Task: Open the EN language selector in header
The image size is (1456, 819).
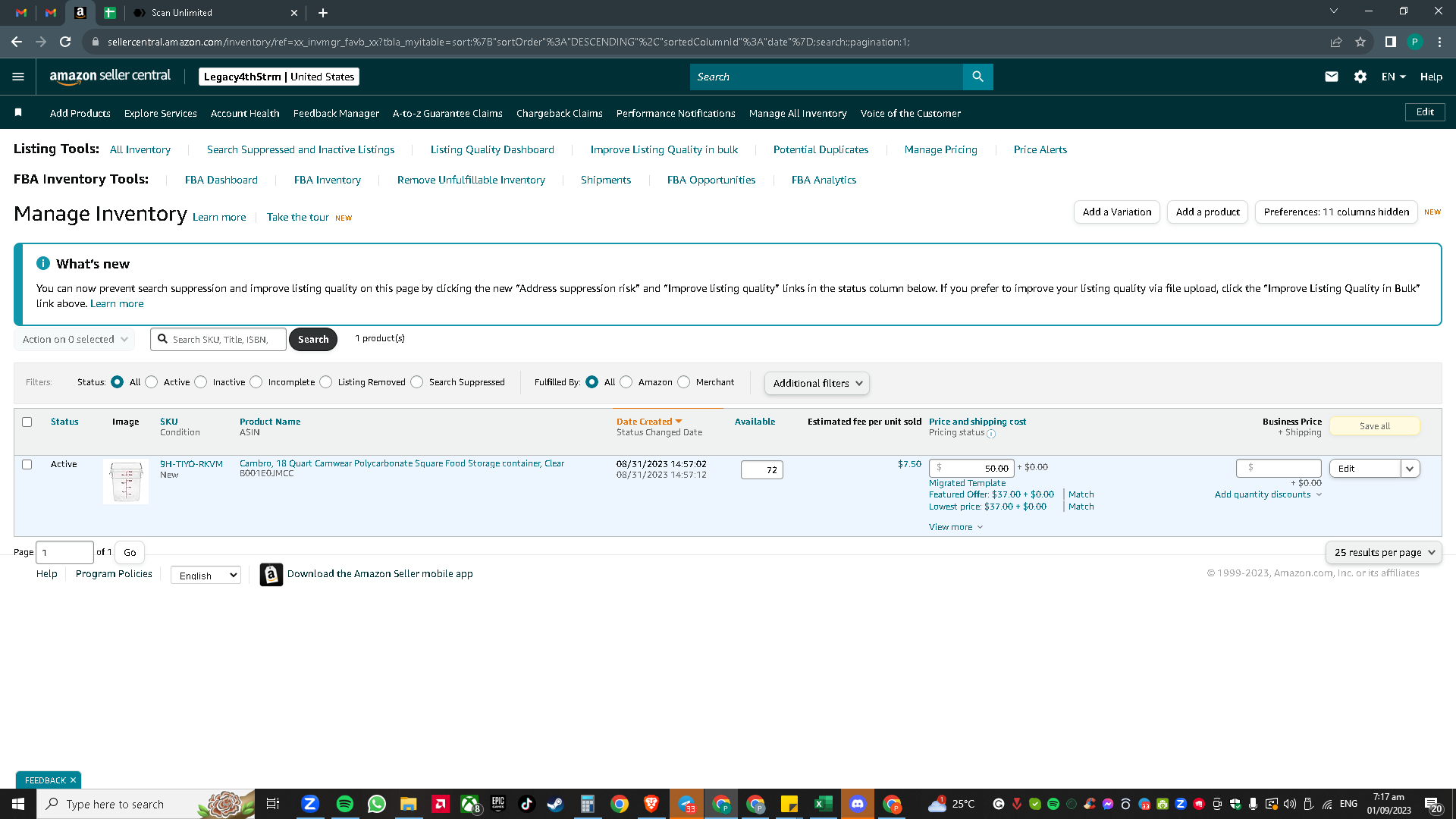Action: 1394,77
